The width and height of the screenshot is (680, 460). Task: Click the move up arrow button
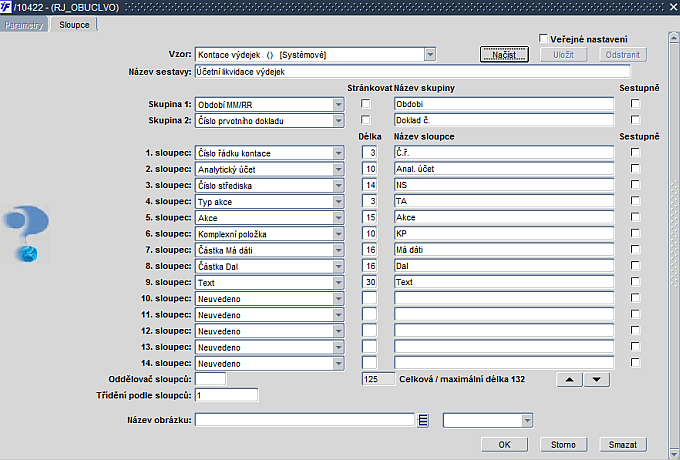(569, 379)
